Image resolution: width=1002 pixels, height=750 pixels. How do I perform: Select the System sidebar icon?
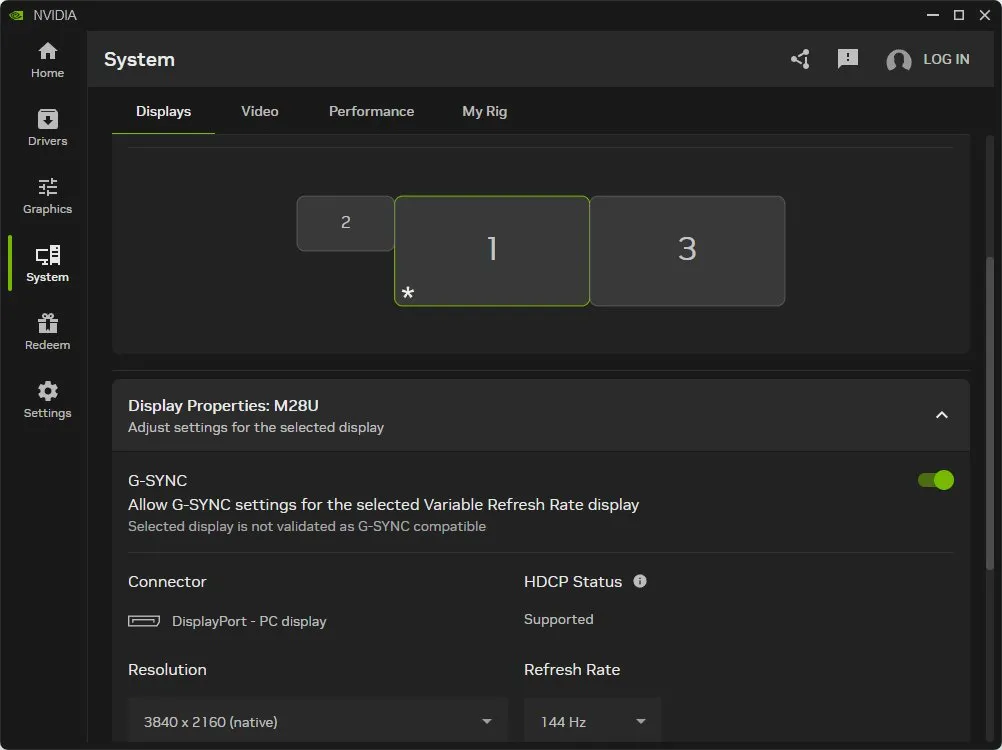click(x=47, y=264)
